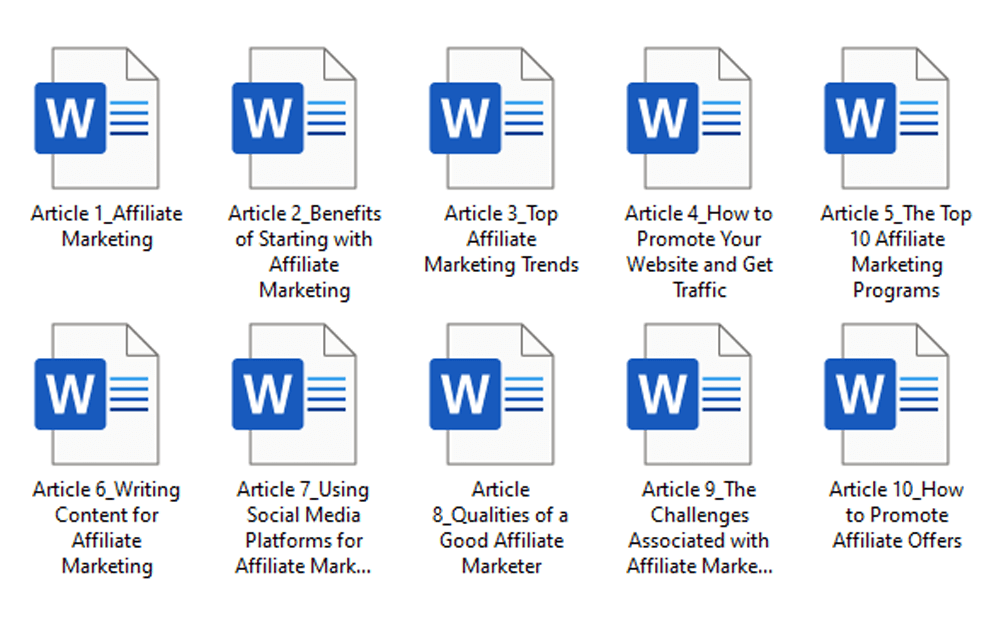Select the Article 7_Using Social Media icon
The width and height of the screenshot is (1000, 629).
[x=294, y=394]
